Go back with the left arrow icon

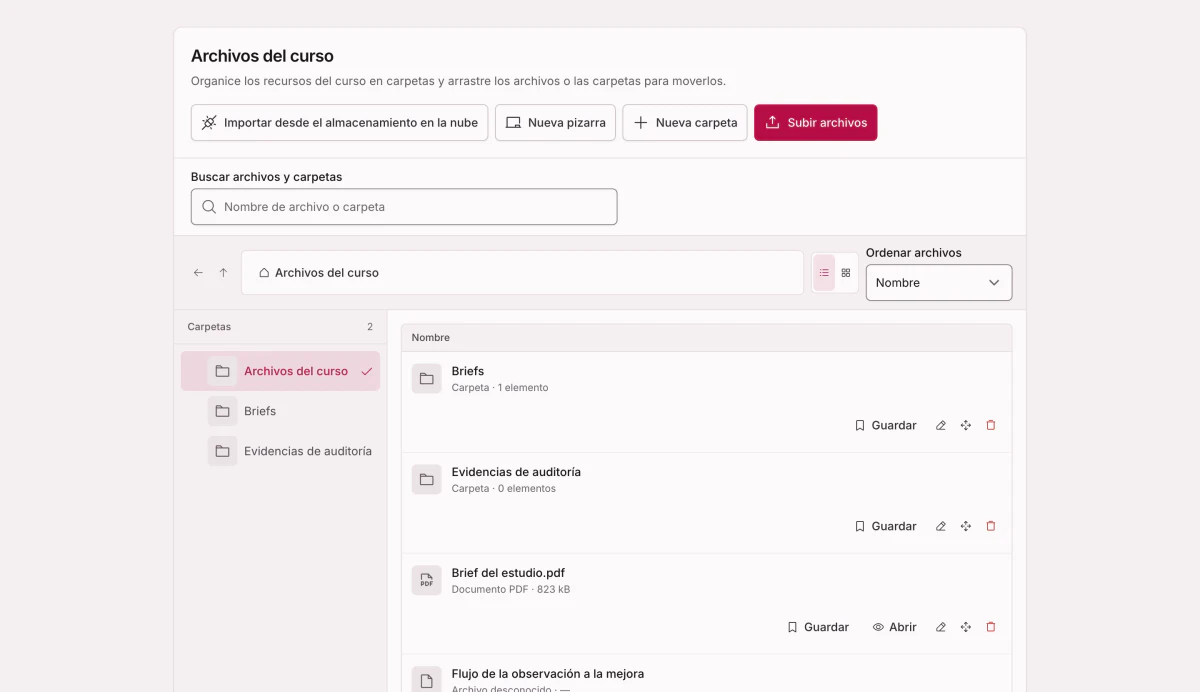coord(198,273)
